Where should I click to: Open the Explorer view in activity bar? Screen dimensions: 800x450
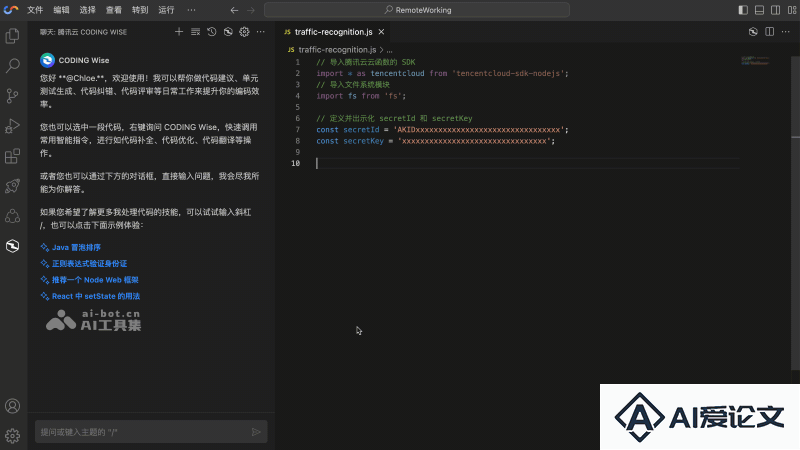pos(12,36)
